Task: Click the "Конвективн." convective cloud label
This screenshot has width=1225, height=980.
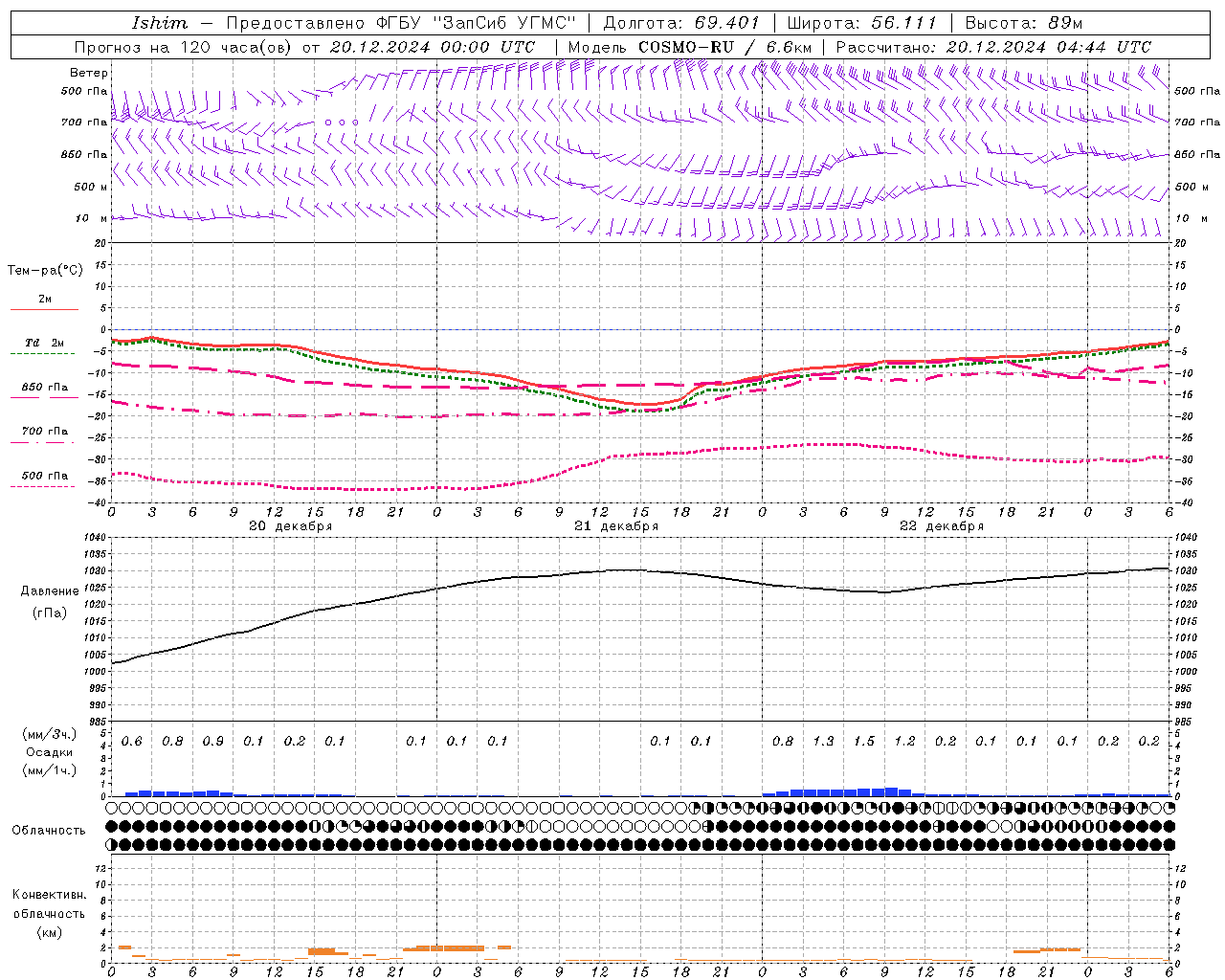Action: 49,895
